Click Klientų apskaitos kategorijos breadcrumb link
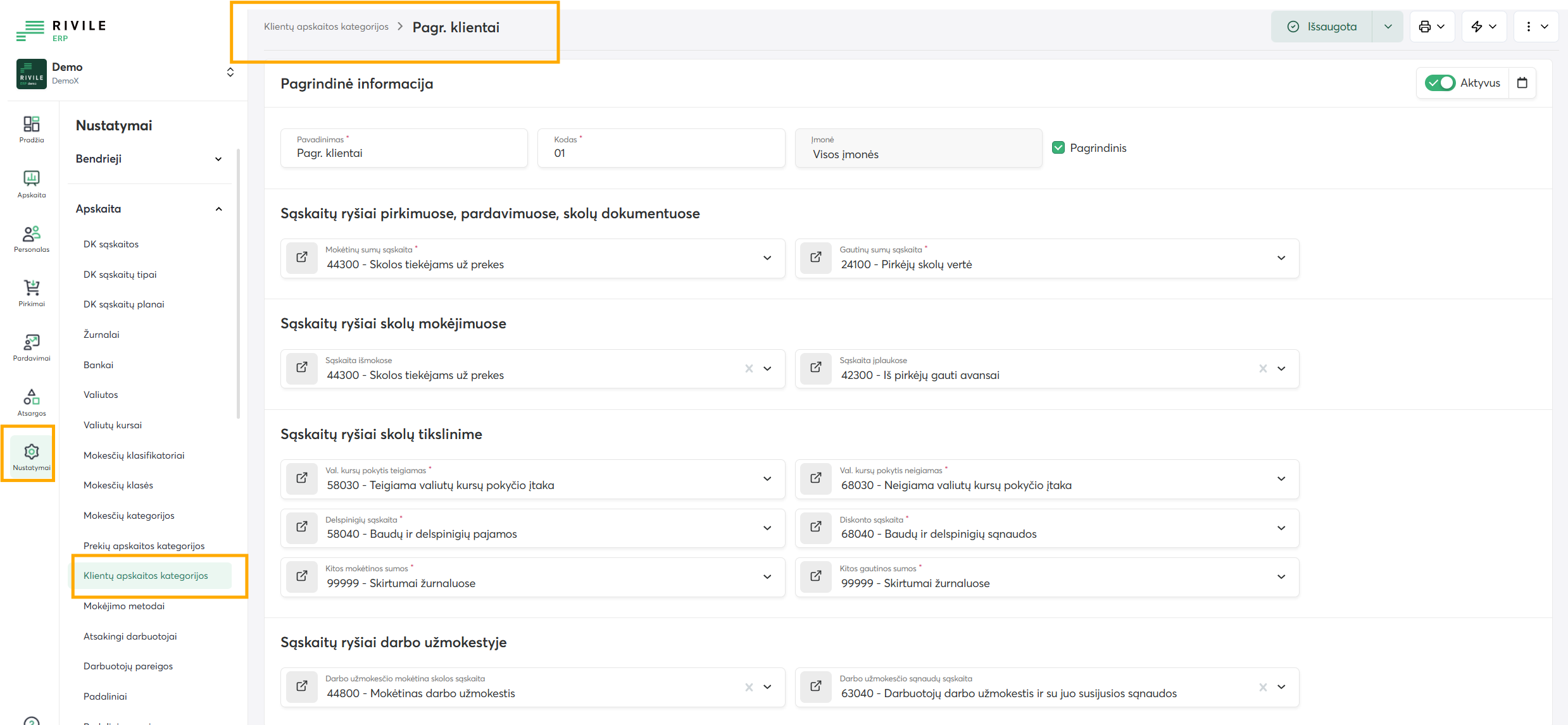Image resolution: width=1568 pixels, height=725 pixels. tap(326, 27)
